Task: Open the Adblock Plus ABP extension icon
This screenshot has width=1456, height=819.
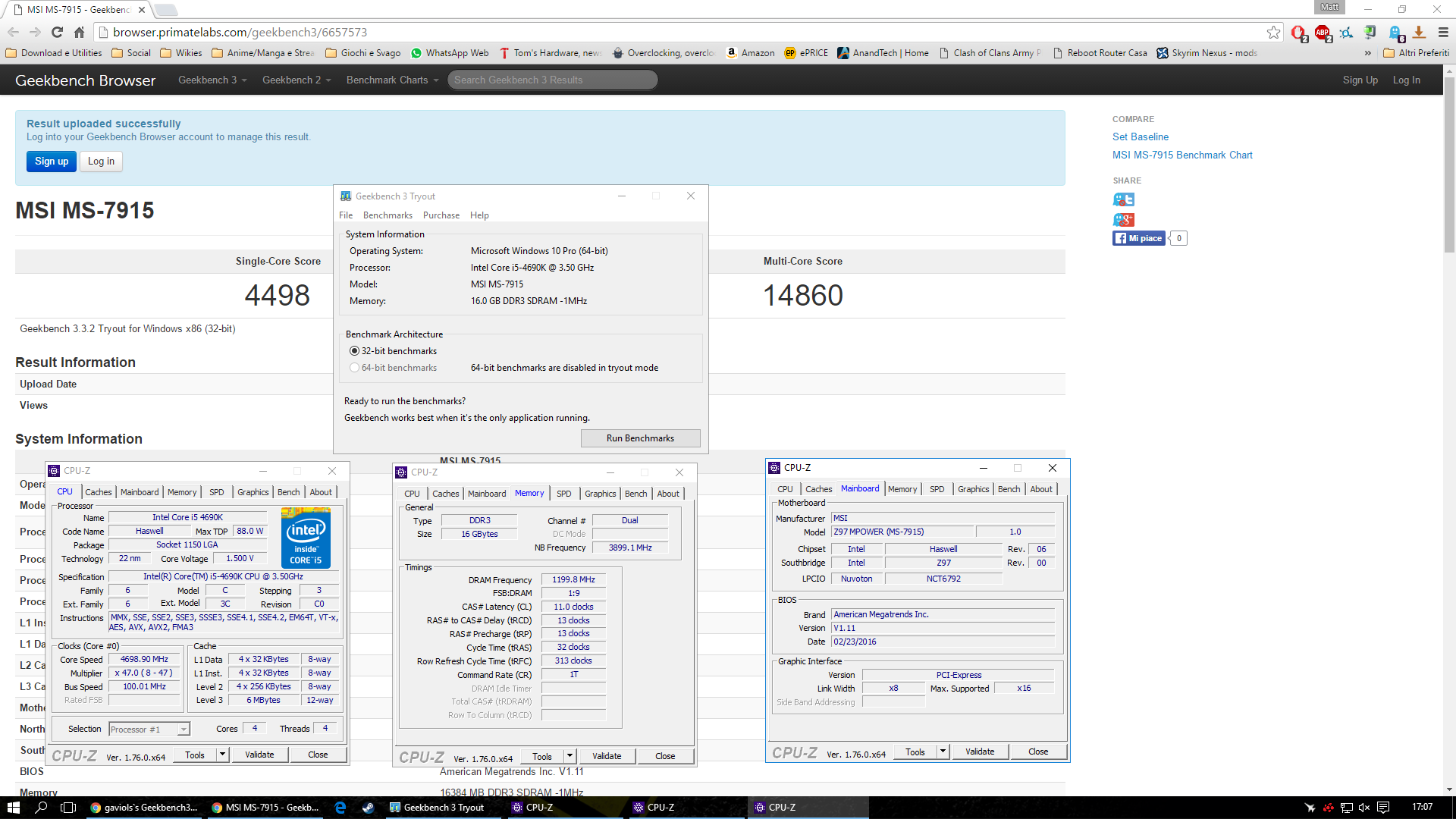Action: [x=1323, y=33]
